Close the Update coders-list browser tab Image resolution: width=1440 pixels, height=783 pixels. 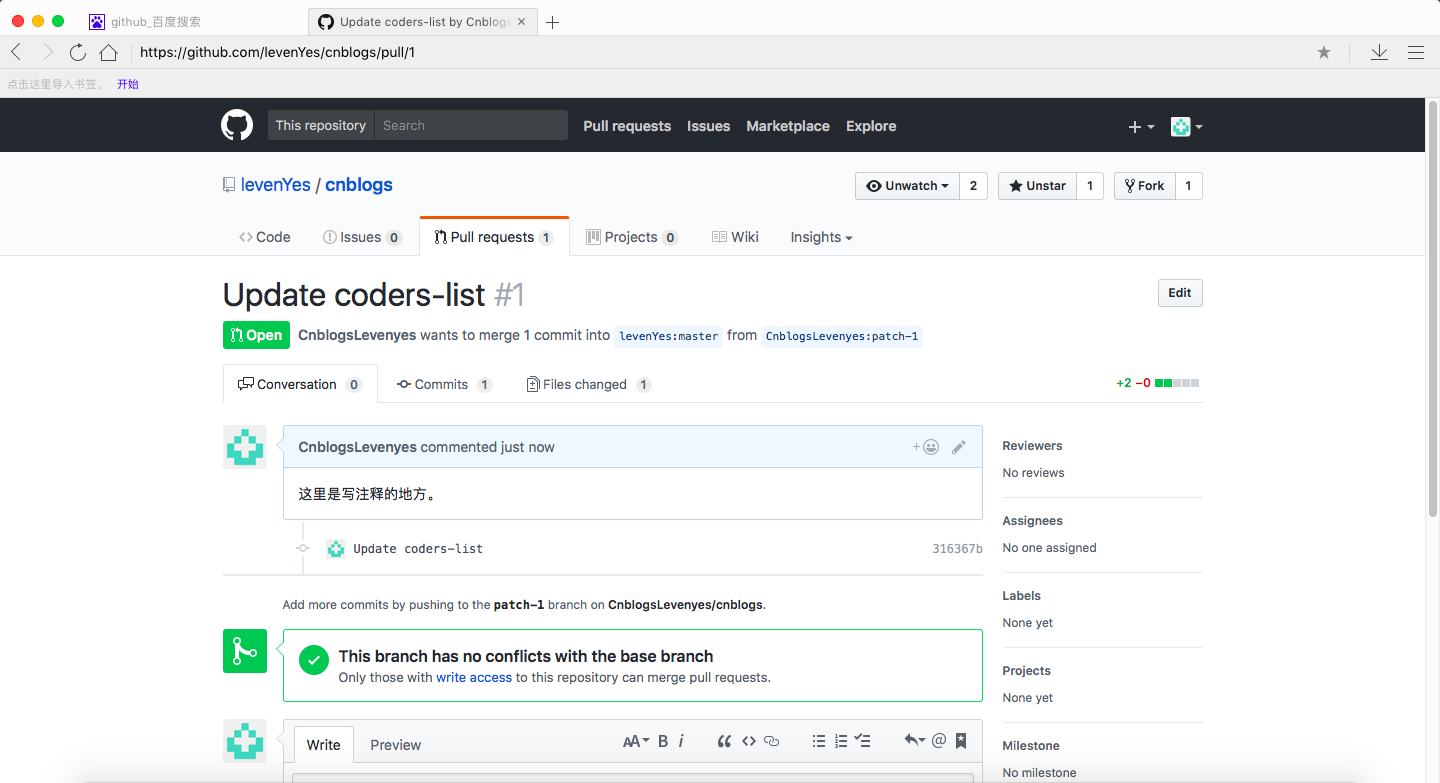click(x=522, y=22)
